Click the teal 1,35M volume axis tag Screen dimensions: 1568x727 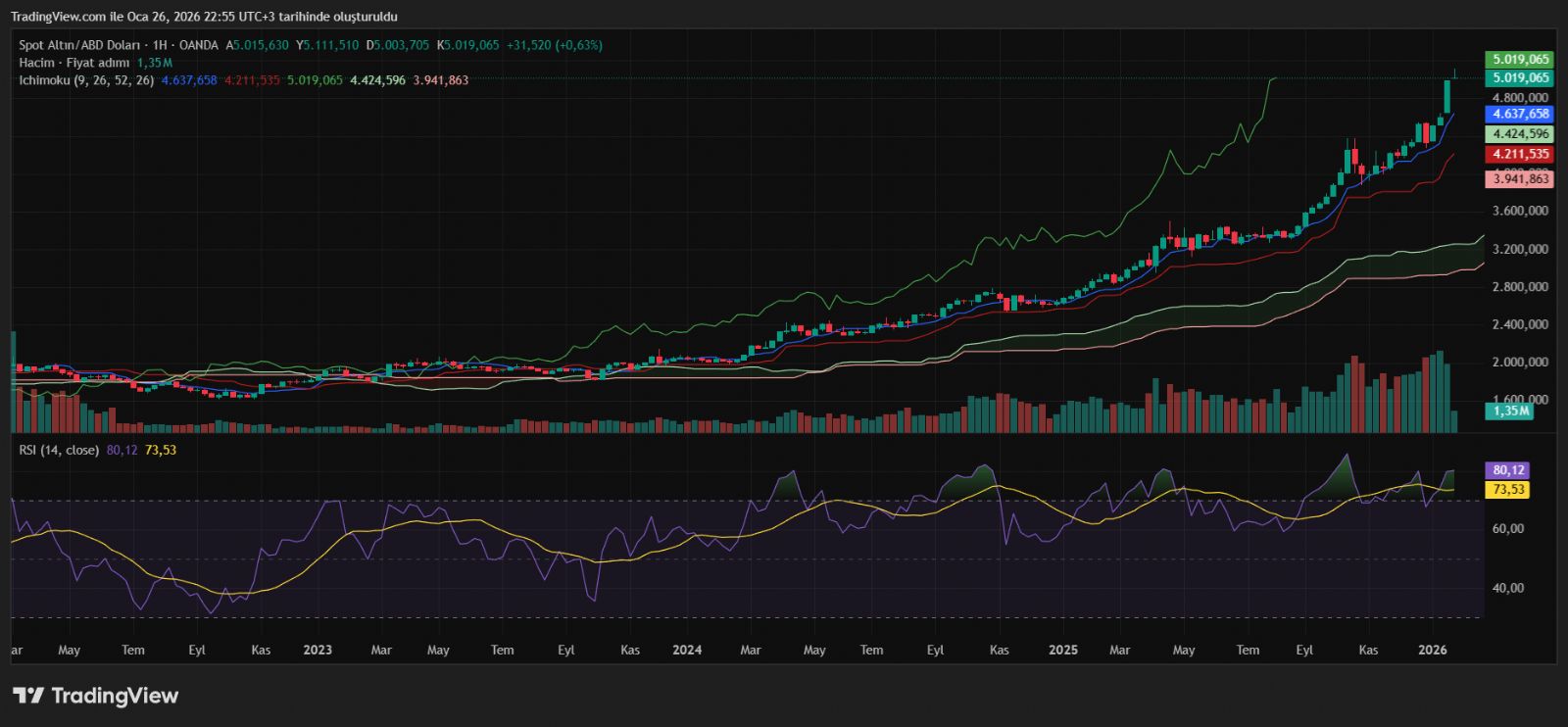[1510, 412]
